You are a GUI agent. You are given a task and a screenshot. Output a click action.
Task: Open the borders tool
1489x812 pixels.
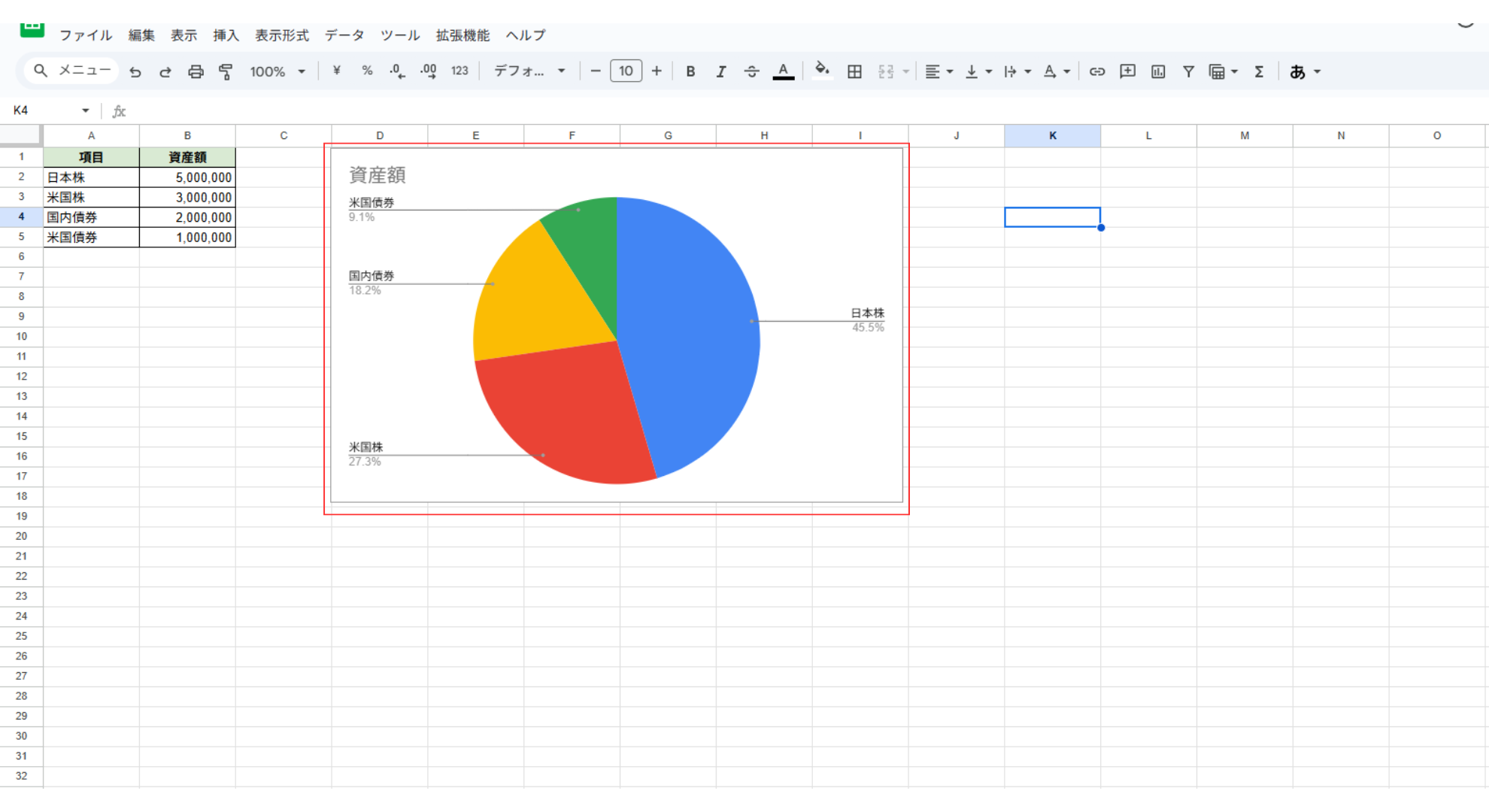[x=854, y=71]
